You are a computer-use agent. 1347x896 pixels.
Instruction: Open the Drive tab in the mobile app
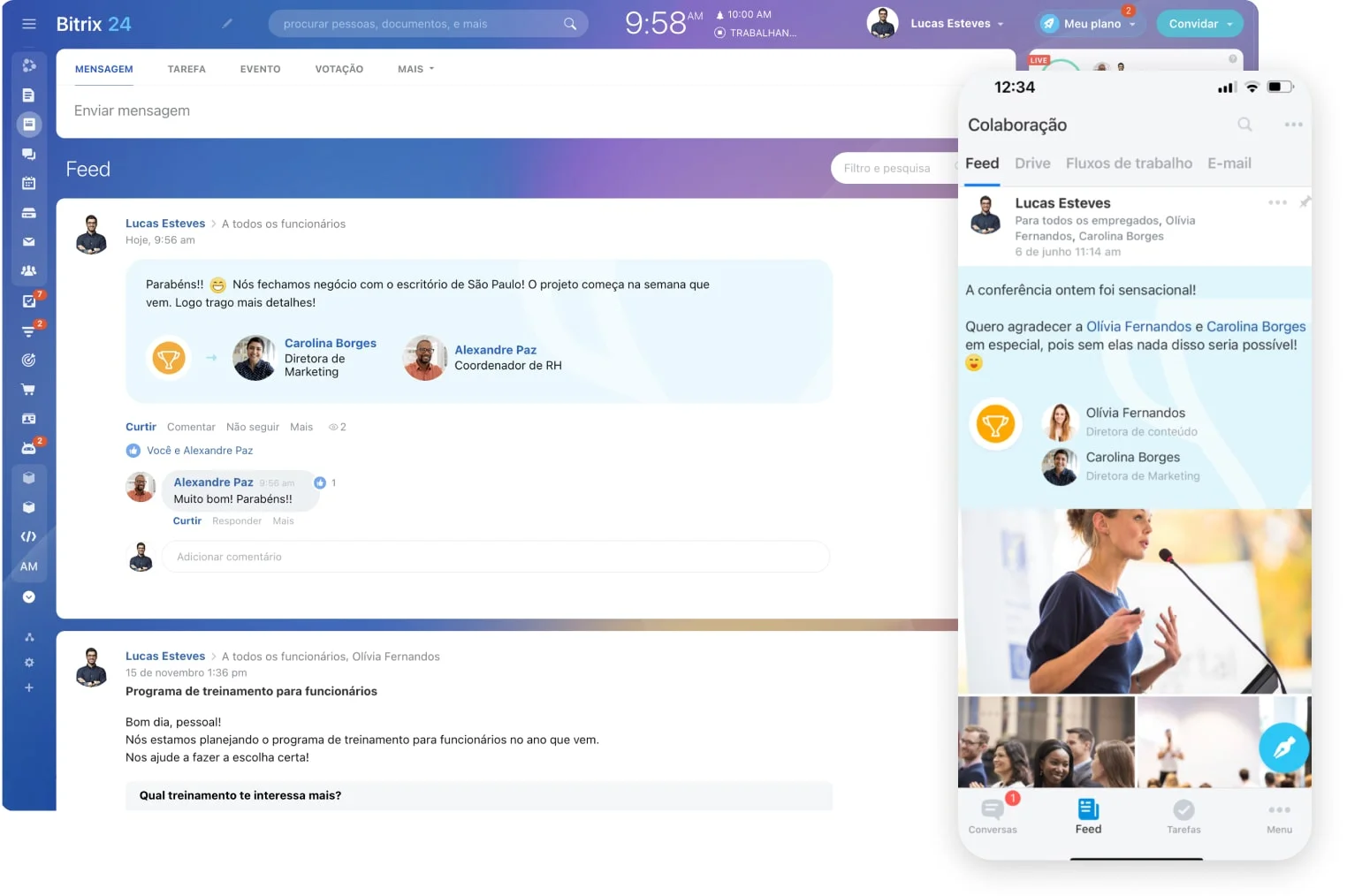point(1031,163)
